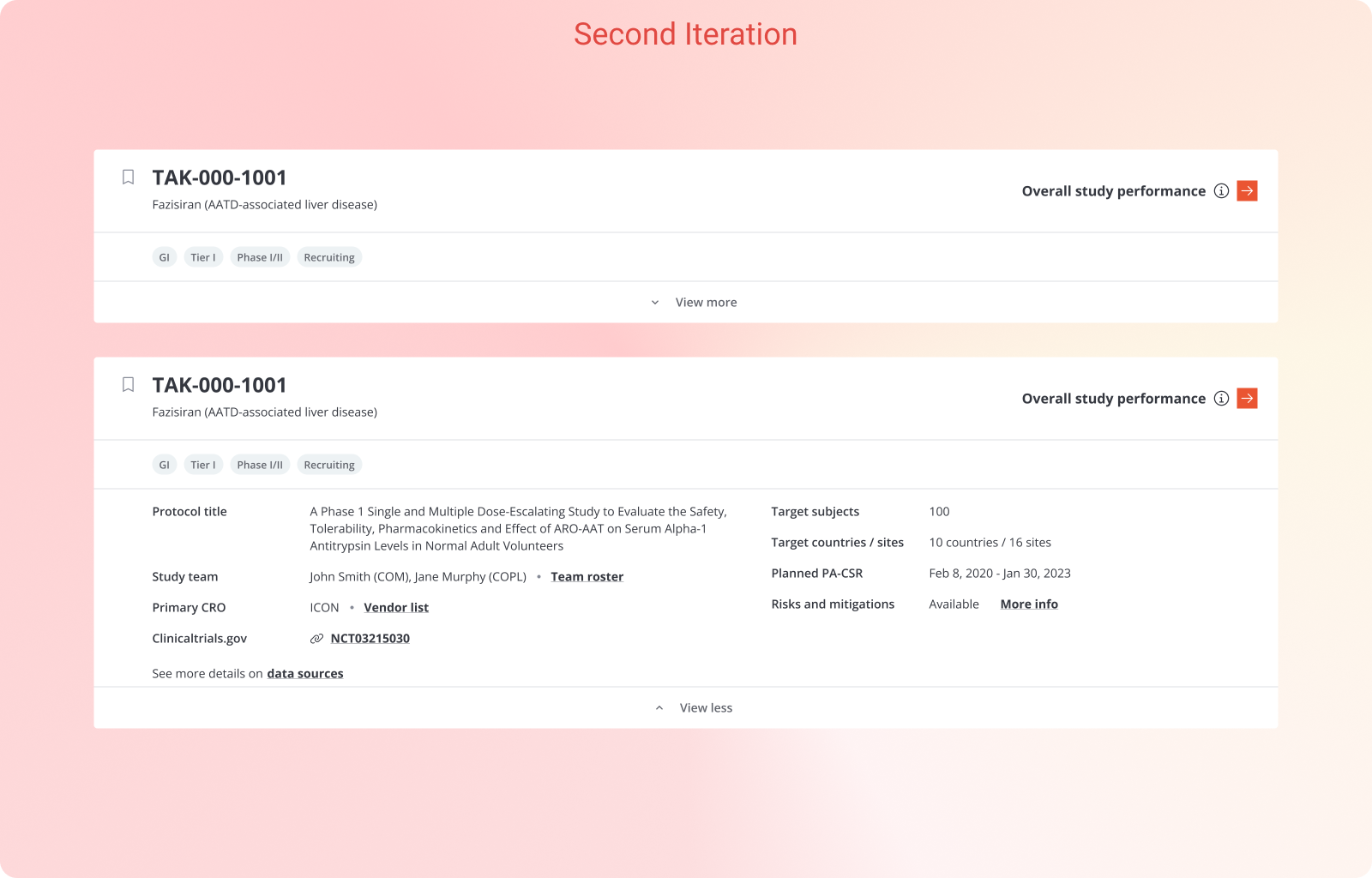Click the upward chevron next to View less

pos(659,707)
